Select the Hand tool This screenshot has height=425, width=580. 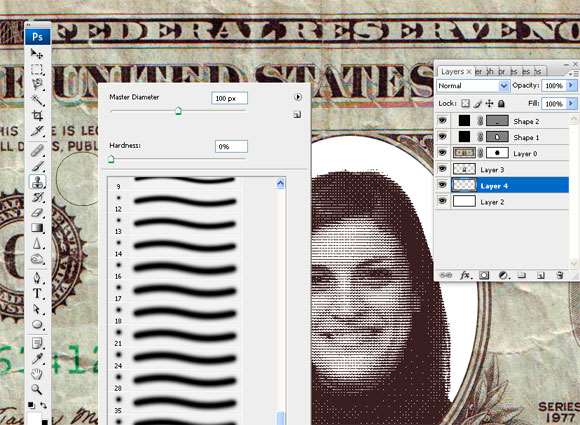tap(37, 374)
